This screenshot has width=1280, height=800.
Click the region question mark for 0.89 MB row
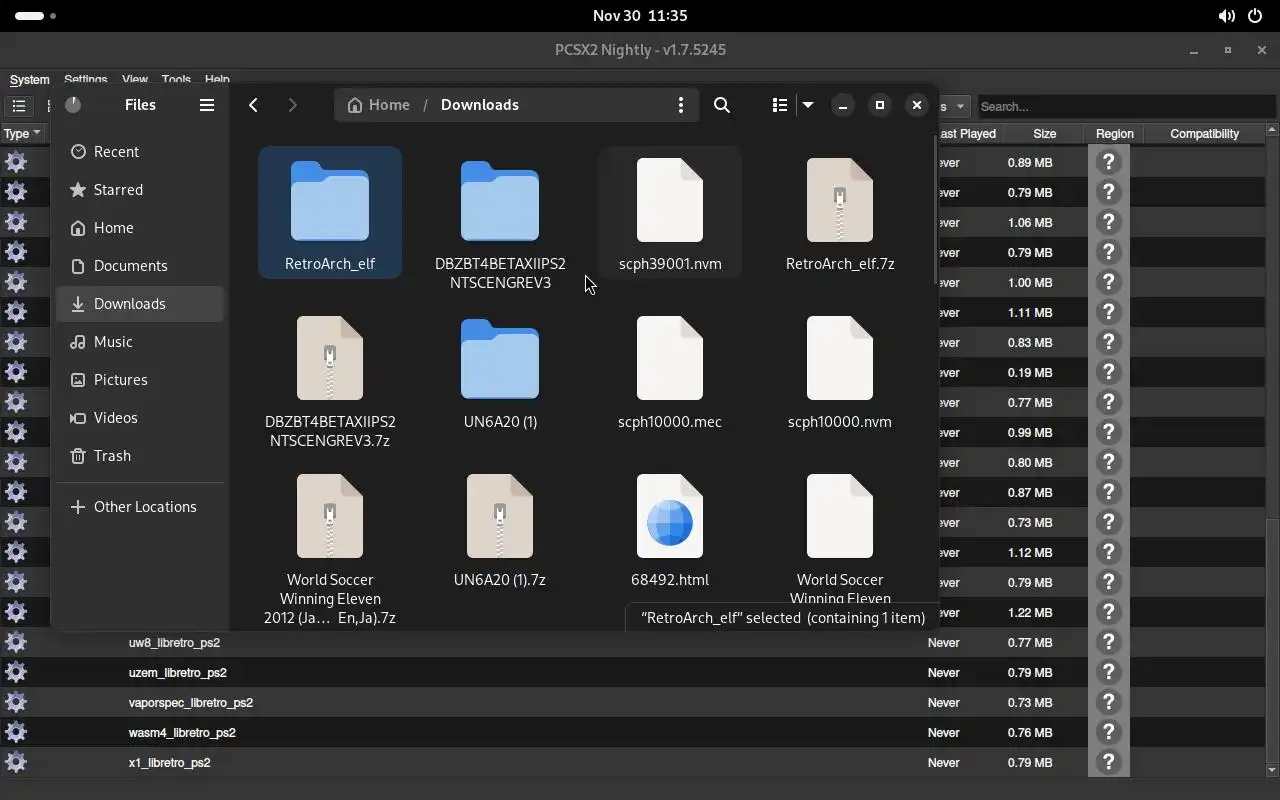[x=1108, y=162]
